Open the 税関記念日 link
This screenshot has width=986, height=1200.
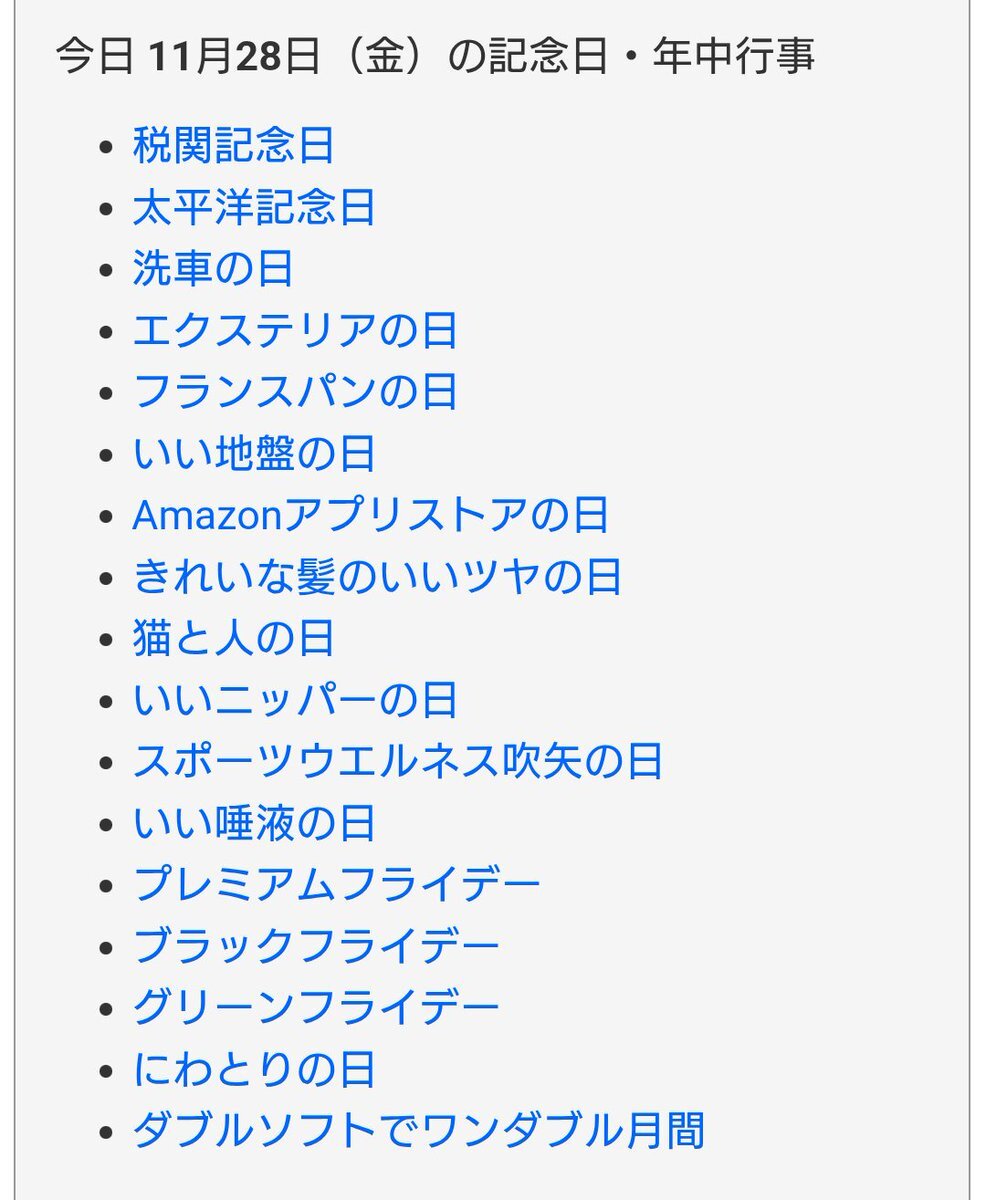tap(233, 146)
